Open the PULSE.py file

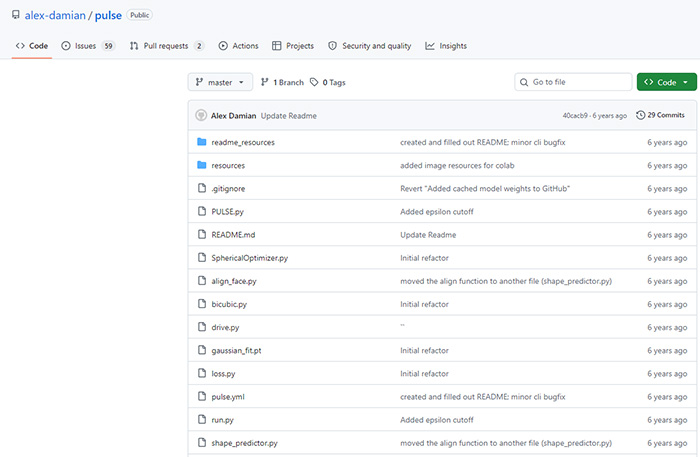pyautogui.click(x=228, y=212)
